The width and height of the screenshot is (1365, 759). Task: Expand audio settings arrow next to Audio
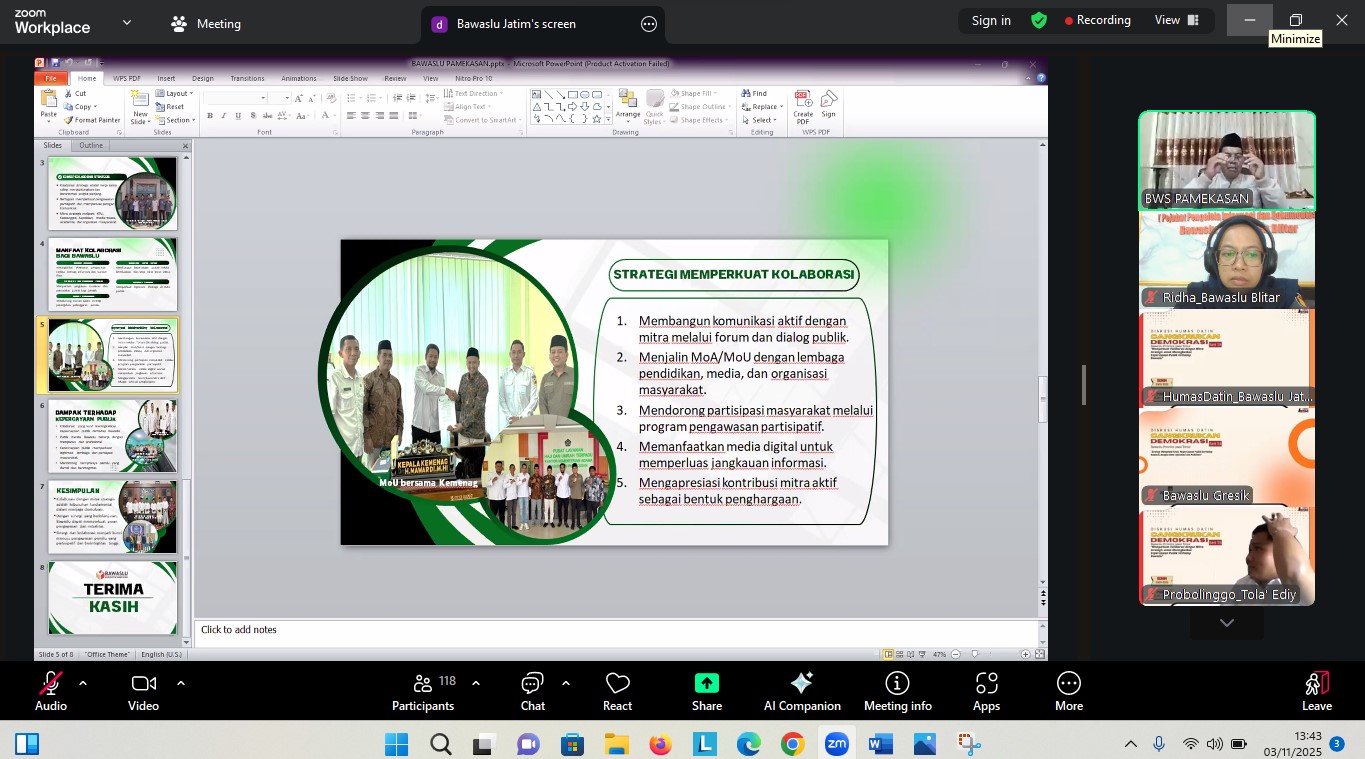[x=83, y=683]
